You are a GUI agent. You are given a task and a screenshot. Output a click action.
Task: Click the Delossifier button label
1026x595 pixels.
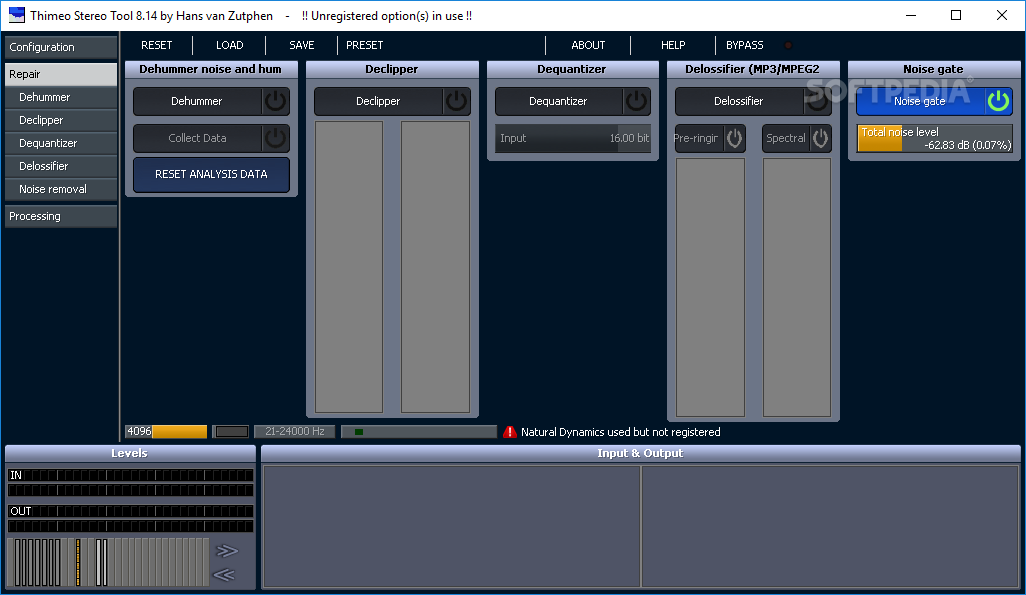pyautogui.click(x=738, y=101)
